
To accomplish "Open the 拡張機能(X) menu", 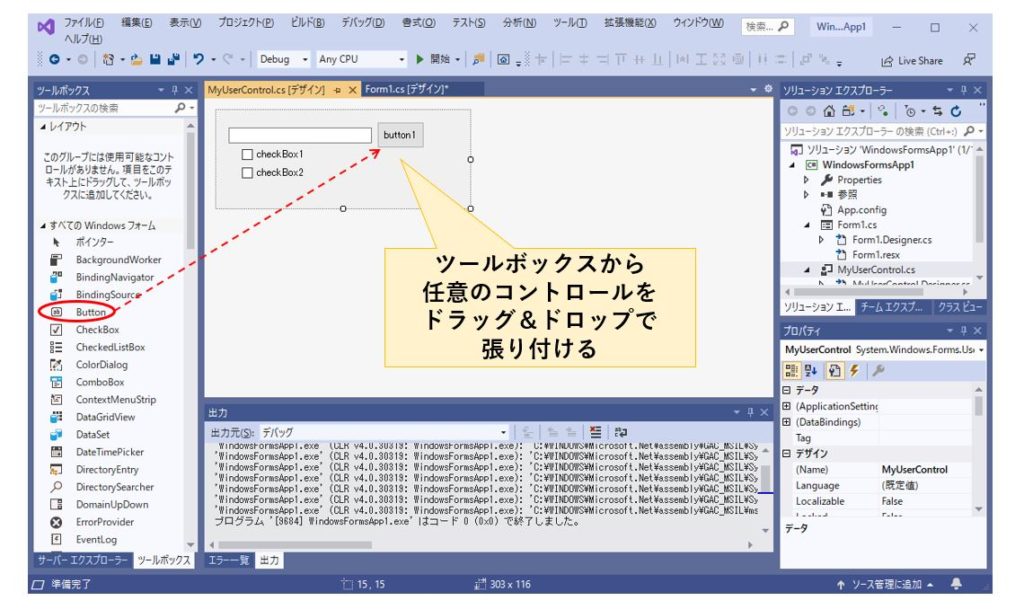I will [630, 23].
